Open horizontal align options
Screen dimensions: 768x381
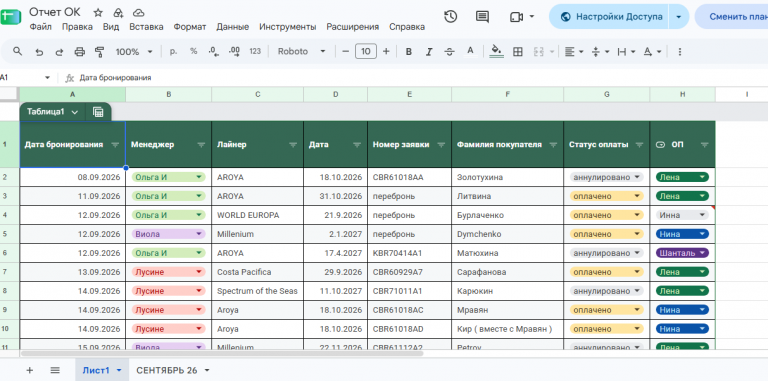574,52
